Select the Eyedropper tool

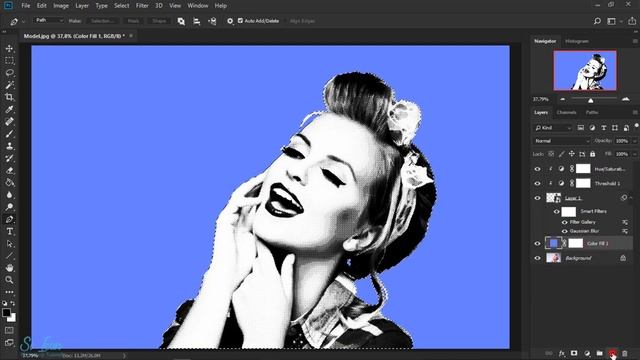(9, 109)
